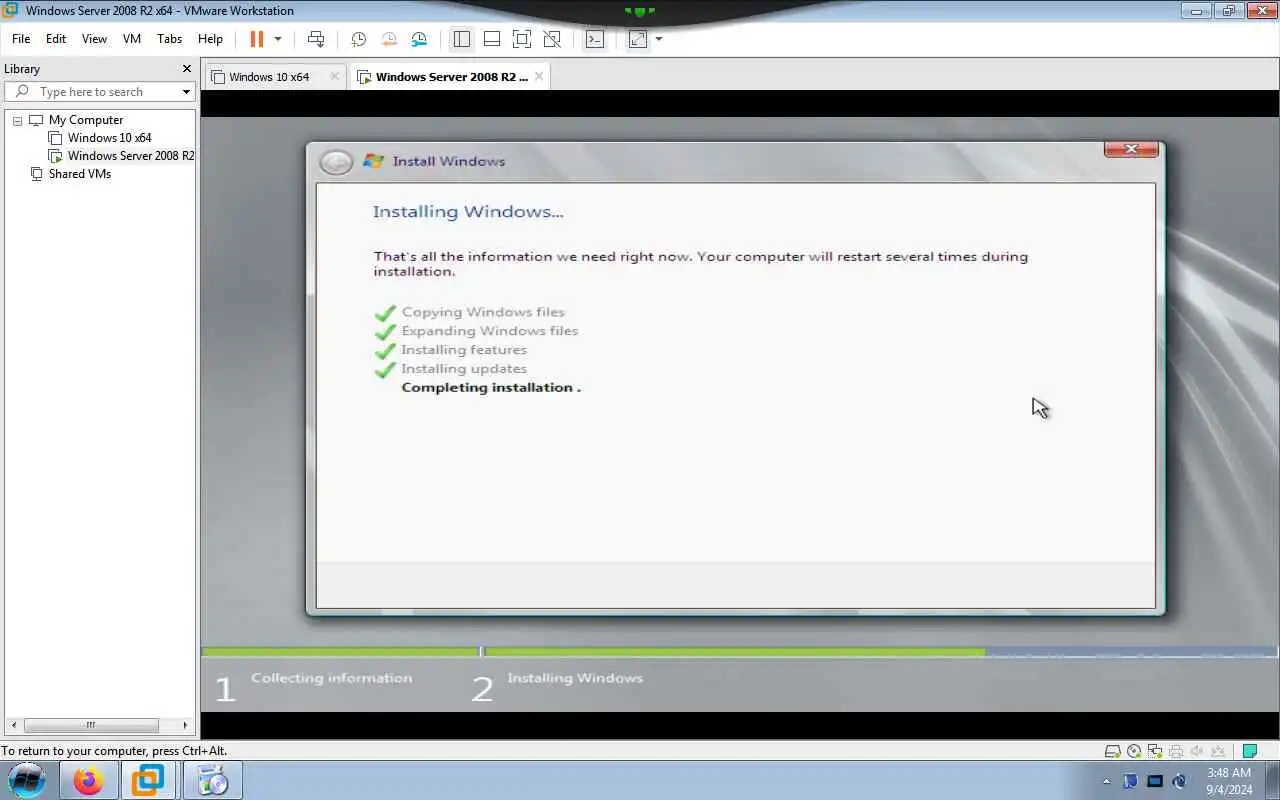The image size is (1280, 800).
Task: Open the VM menu
Action: pyautogui.click(x=132, y=39)
